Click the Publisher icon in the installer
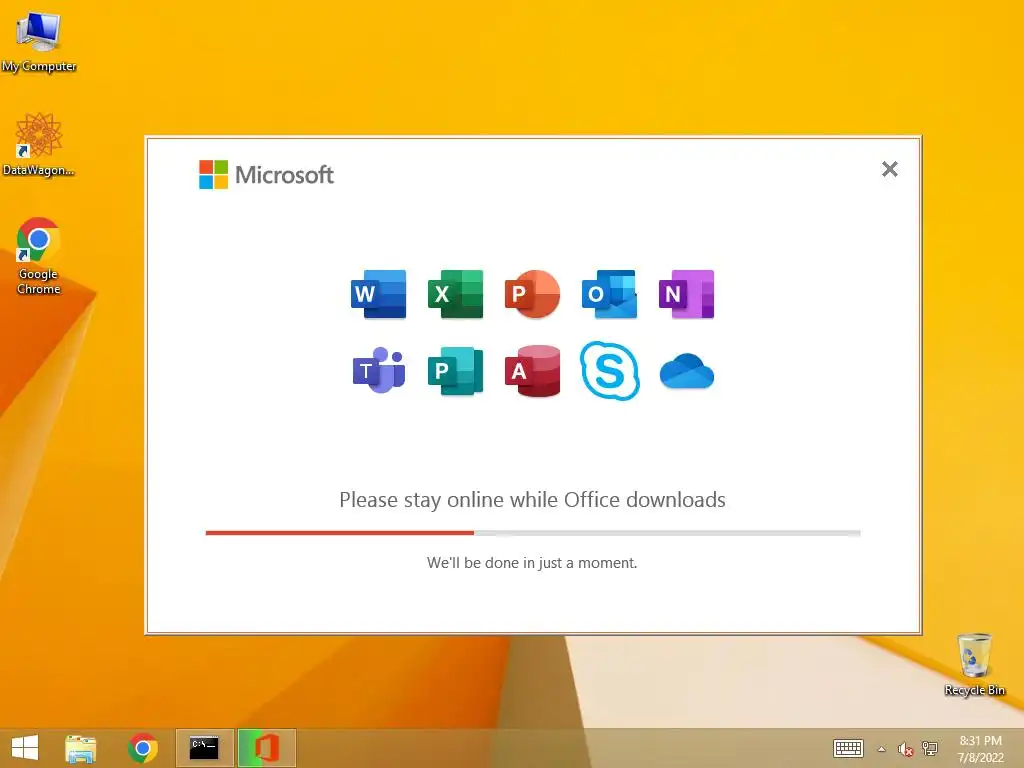 click(455, 371)
